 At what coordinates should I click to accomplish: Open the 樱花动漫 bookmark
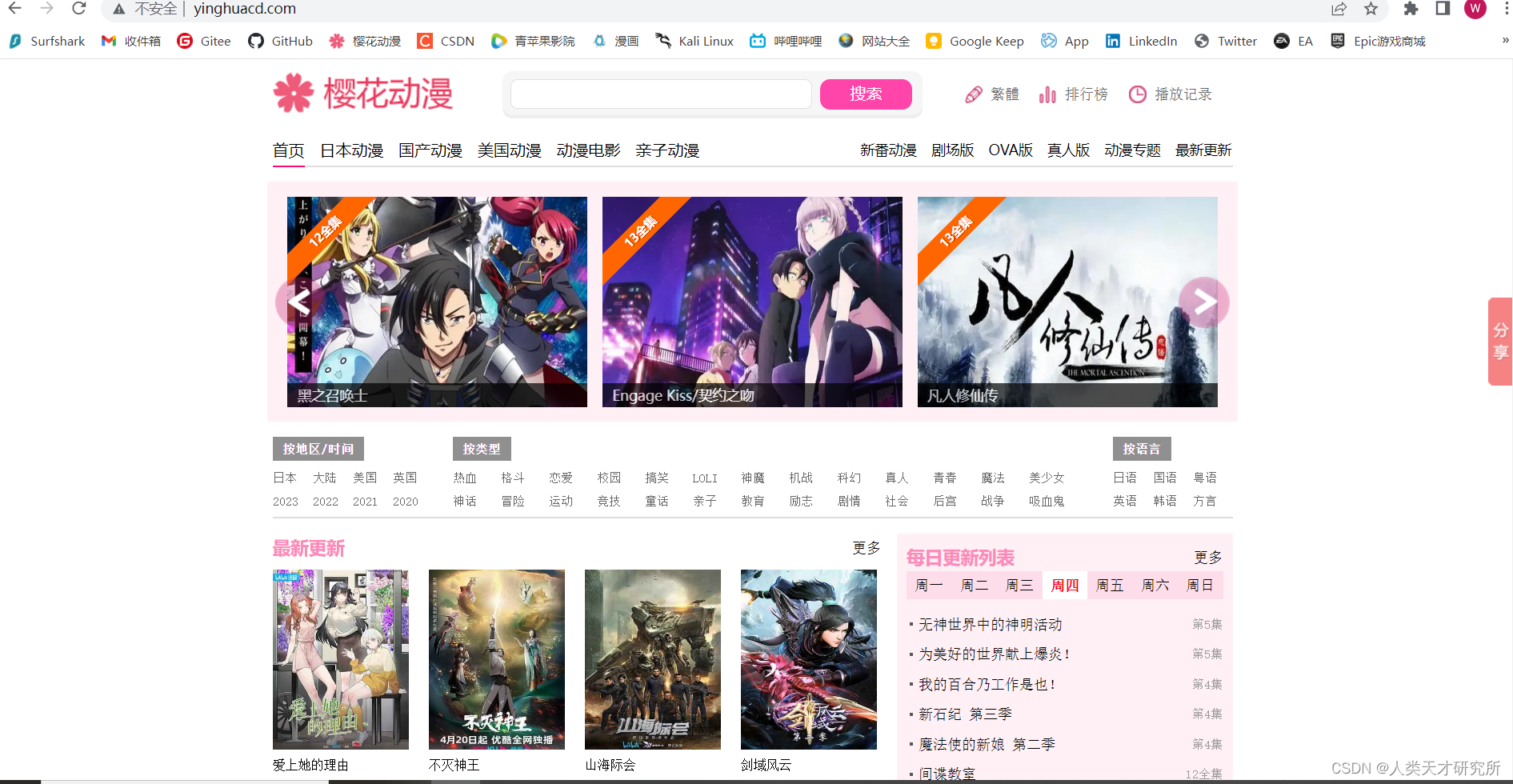365,41
